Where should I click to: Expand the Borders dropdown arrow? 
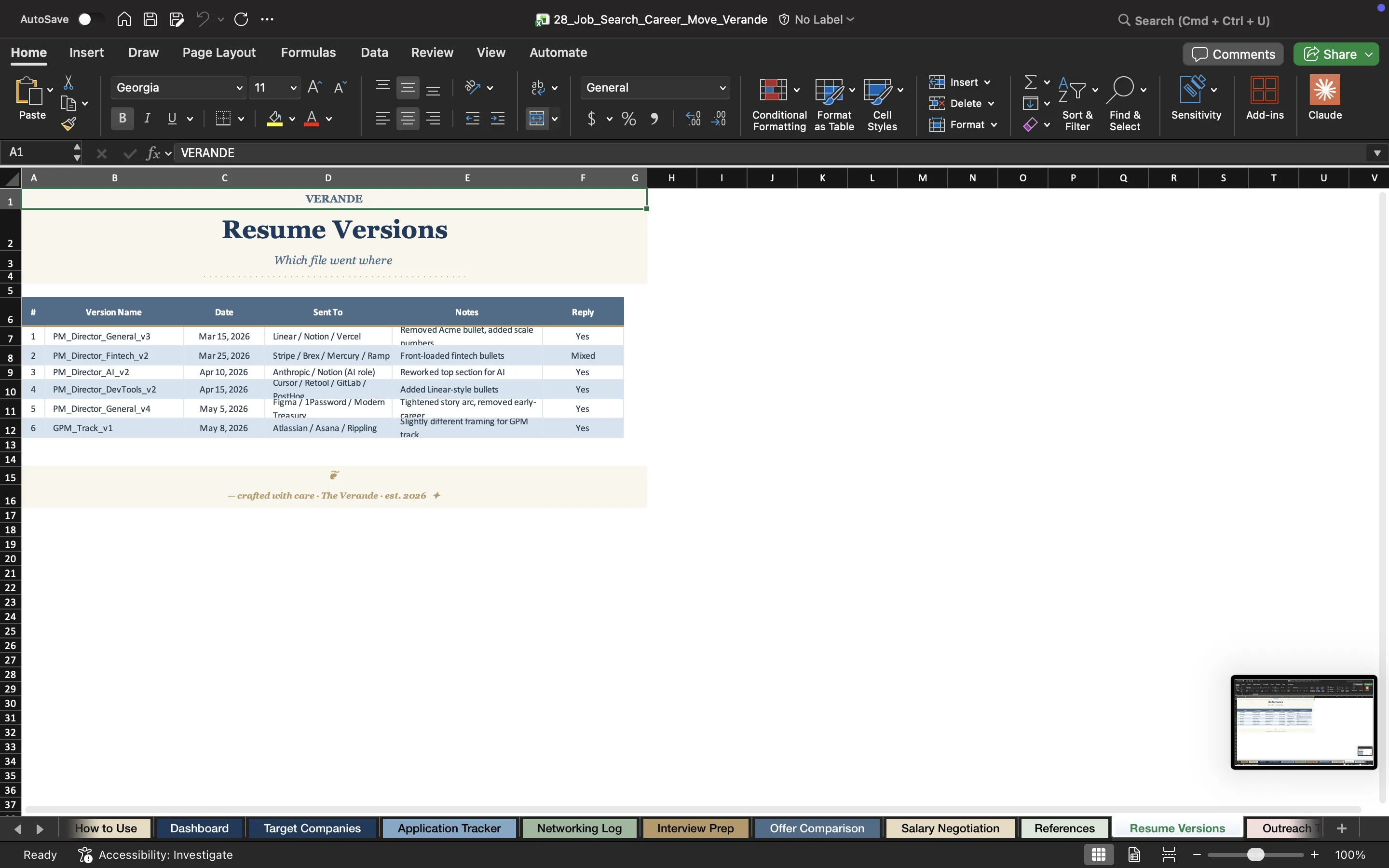[x=241, y=120]
